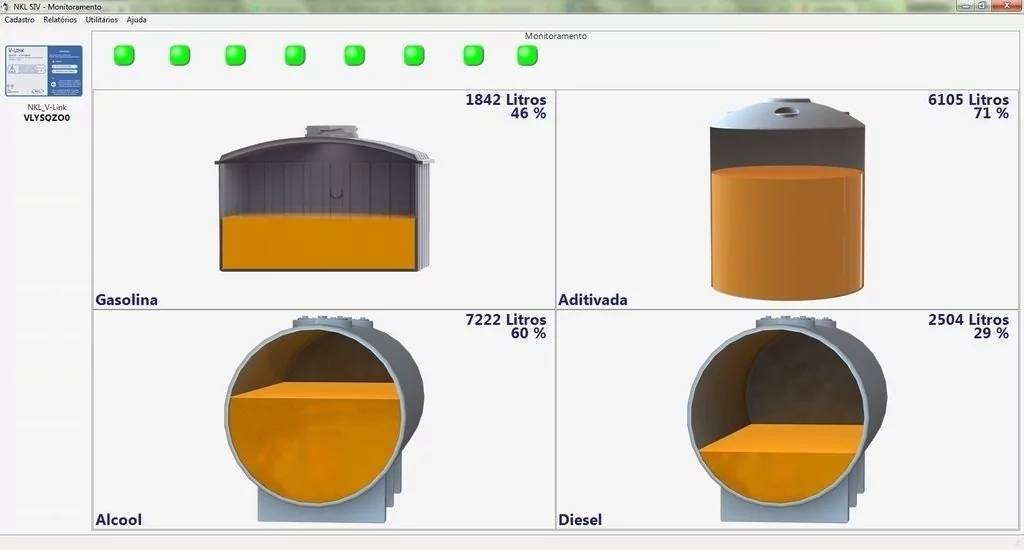This screenshot has height=550, width=1024.
Task: Close the NKL SIV Monitoramento window
Action: click(x=1008, y=6)
